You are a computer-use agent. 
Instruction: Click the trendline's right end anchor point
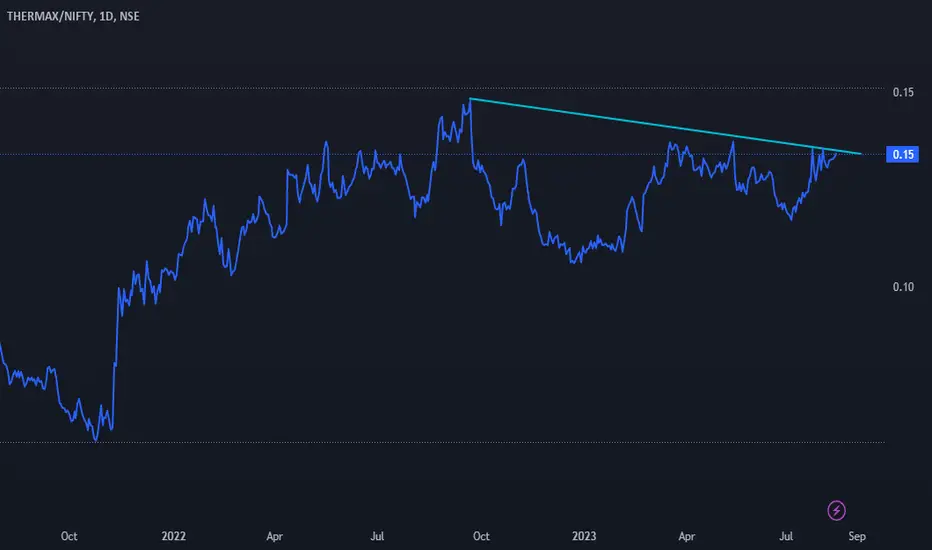tap(861, 154)
